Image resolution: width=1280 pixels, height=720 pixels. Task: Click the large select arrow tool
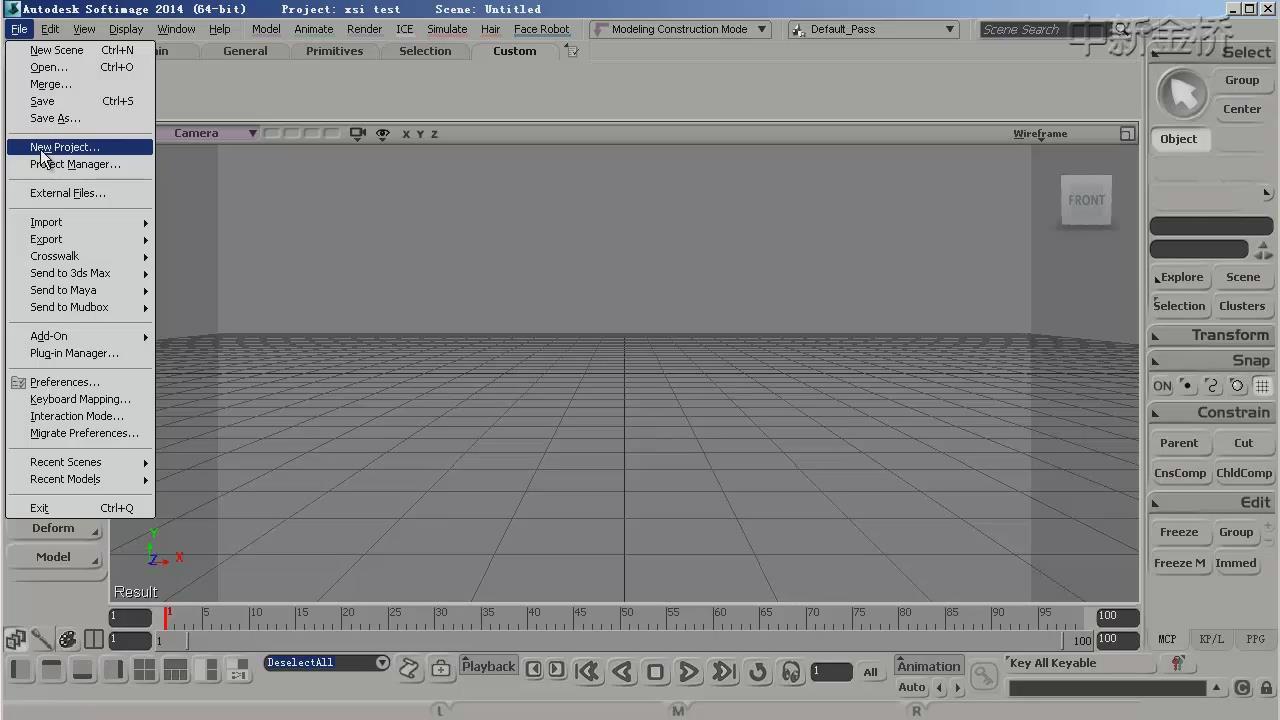pyautogui.click(x=1182, y=94)
